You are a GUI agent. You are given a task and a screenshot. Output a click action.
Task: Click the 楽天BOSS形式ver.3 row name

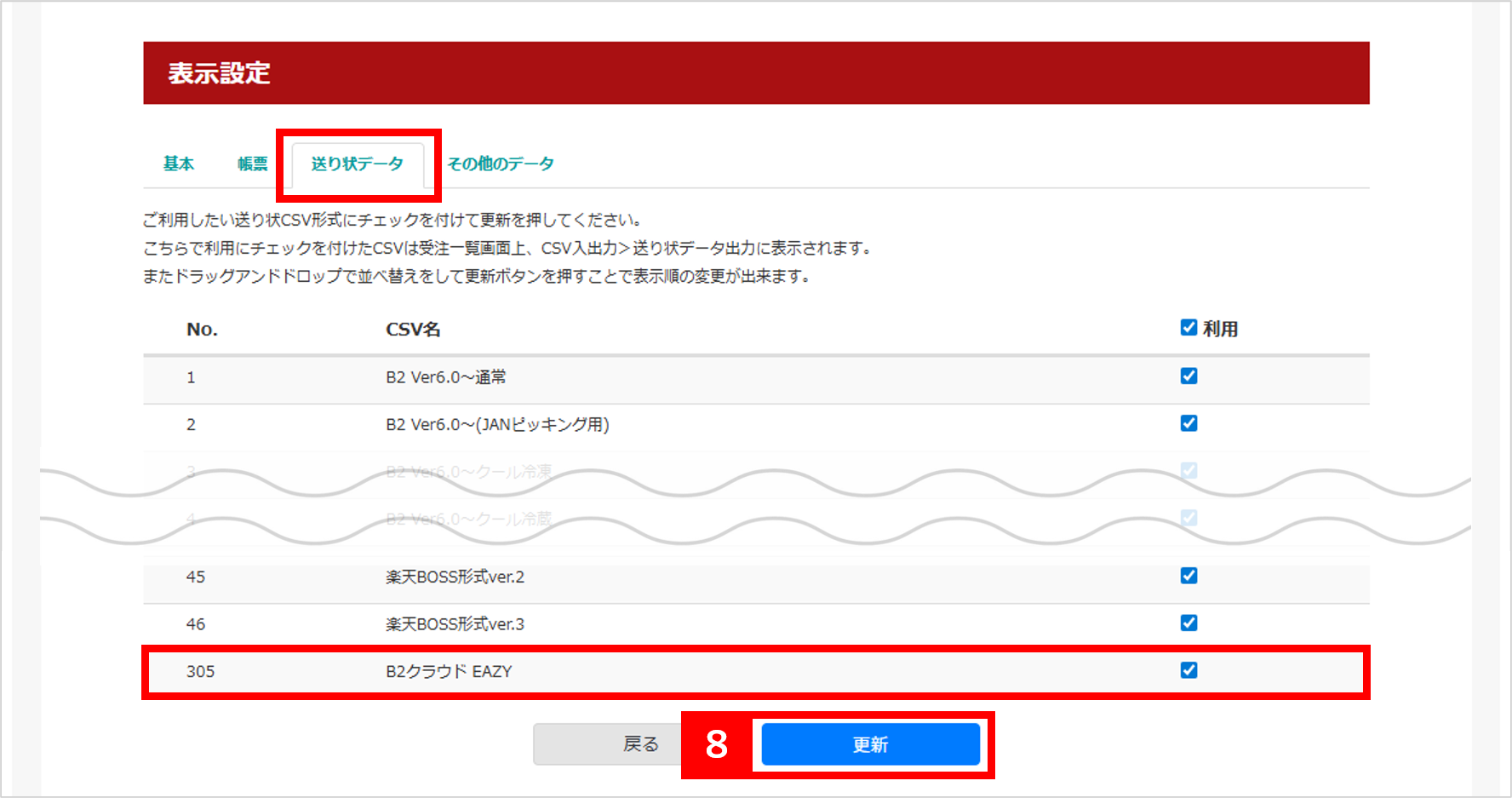(455, 624)
